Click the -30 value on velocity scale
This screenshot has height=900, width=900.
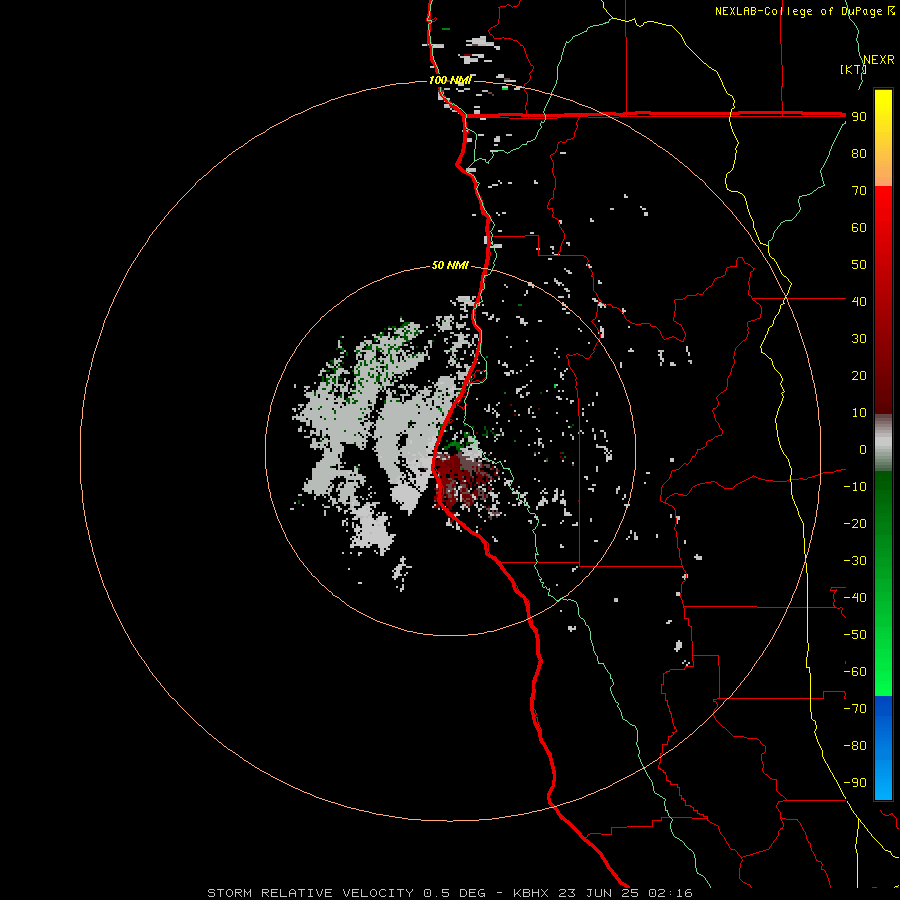click(x=855, y=561)
